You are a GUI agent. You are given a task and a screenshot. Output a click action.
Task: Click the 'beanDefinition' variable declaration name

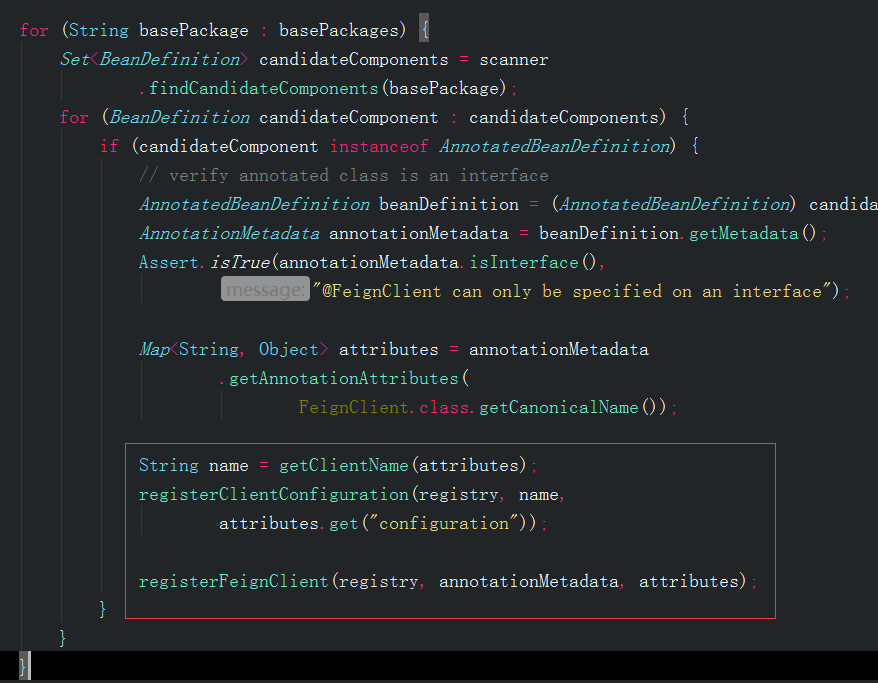449,204
